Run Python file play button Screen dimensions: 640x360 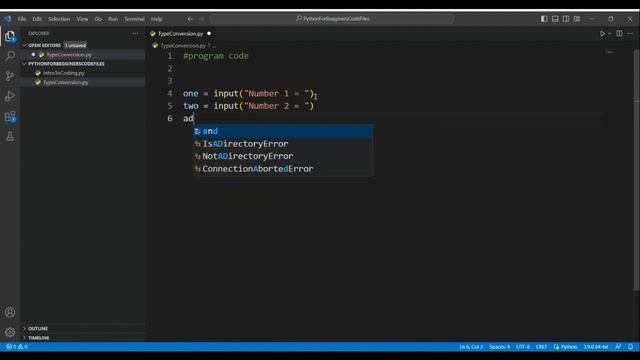click(x=602, y=33)
